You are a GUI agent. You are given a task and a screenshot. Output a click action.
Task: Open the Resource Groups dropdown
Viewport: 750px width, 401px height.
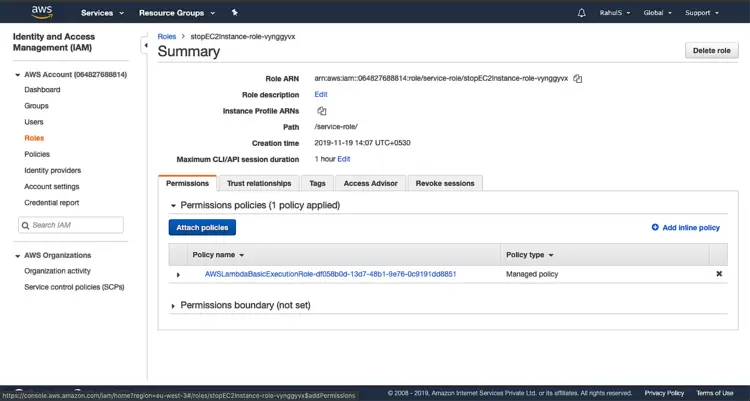[177, 13]
